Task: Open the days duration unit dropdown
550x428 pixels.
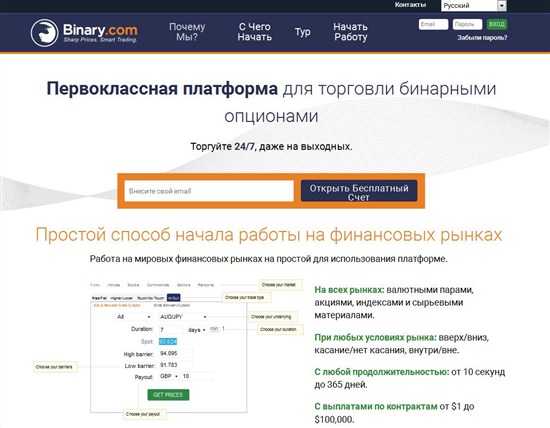Action: (x=196, y=330)
